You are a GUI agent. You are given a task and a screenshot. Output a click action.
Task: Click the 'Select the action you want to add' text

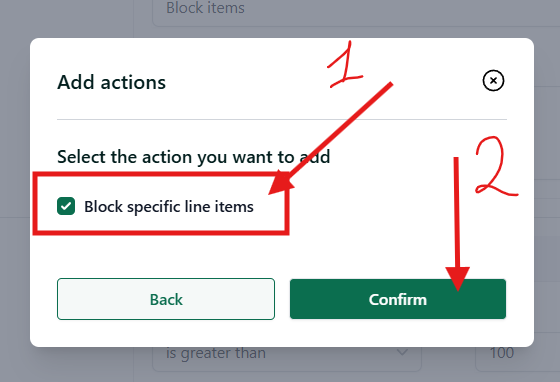194,157
